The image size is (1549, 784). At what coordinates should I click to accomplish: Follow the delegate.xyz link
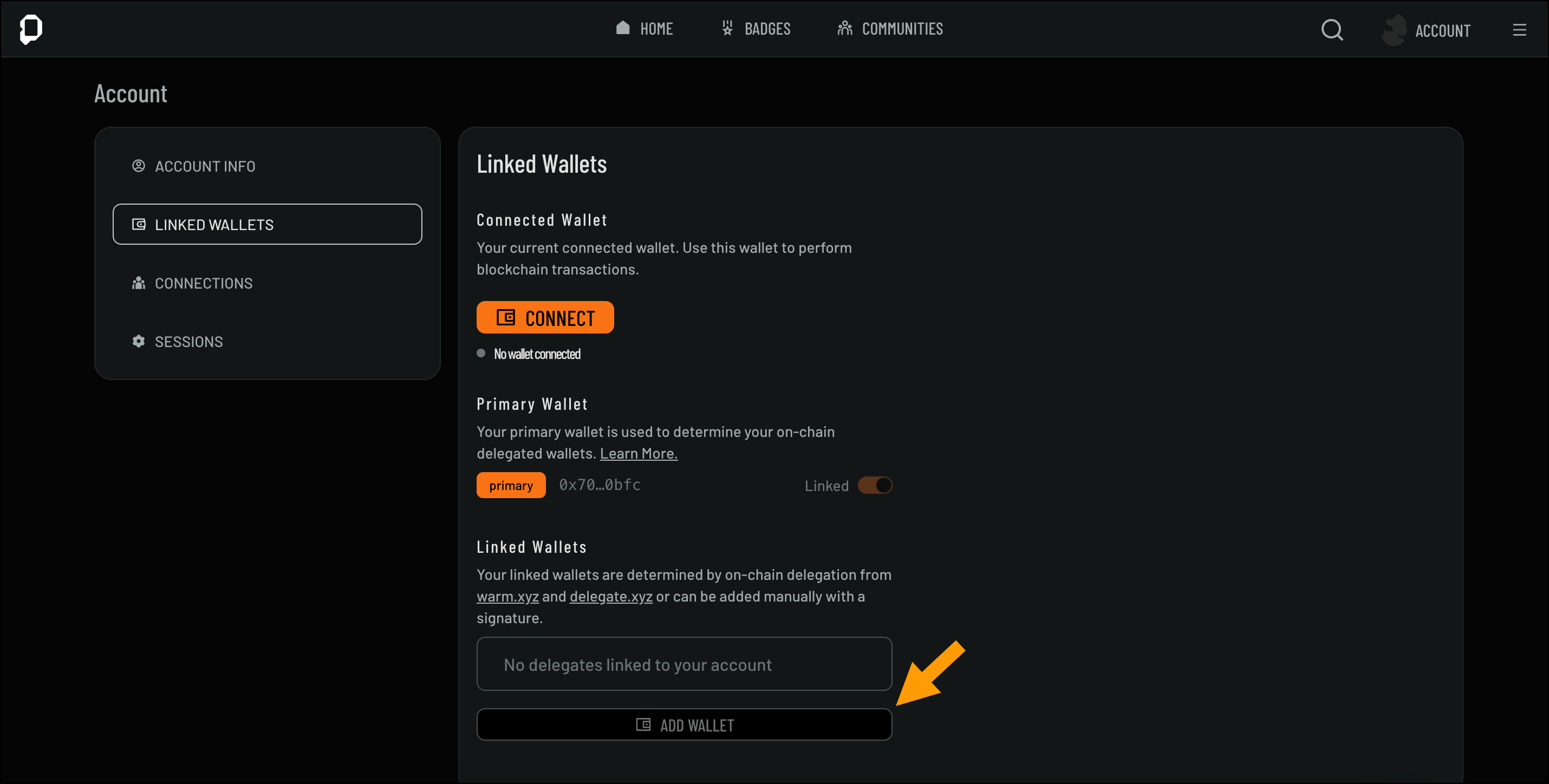tap(610, 597)
